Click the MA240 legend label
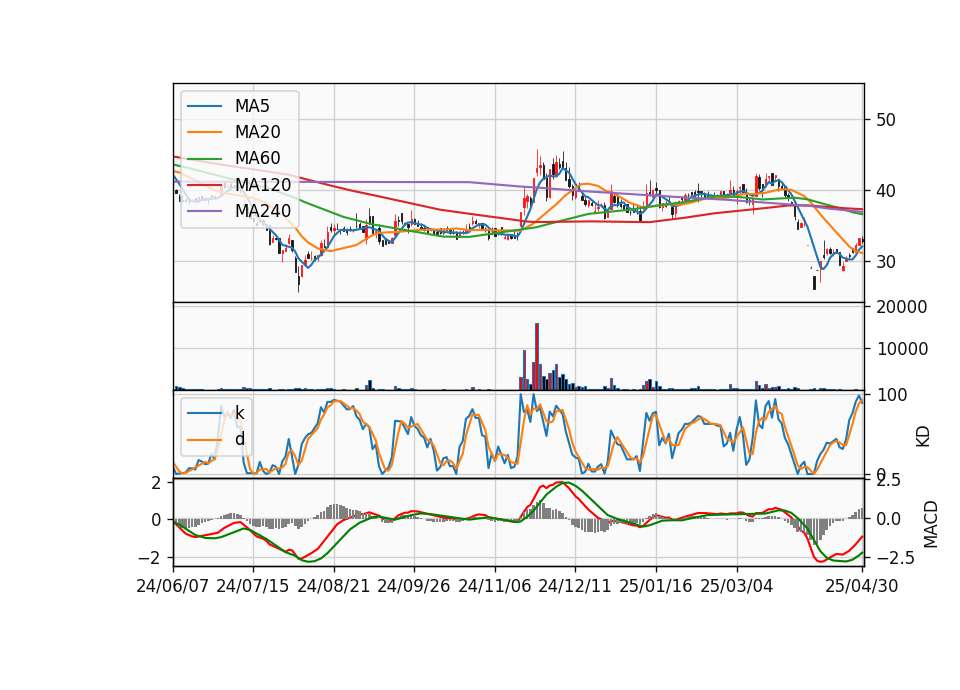 click(x=263, y=211)
